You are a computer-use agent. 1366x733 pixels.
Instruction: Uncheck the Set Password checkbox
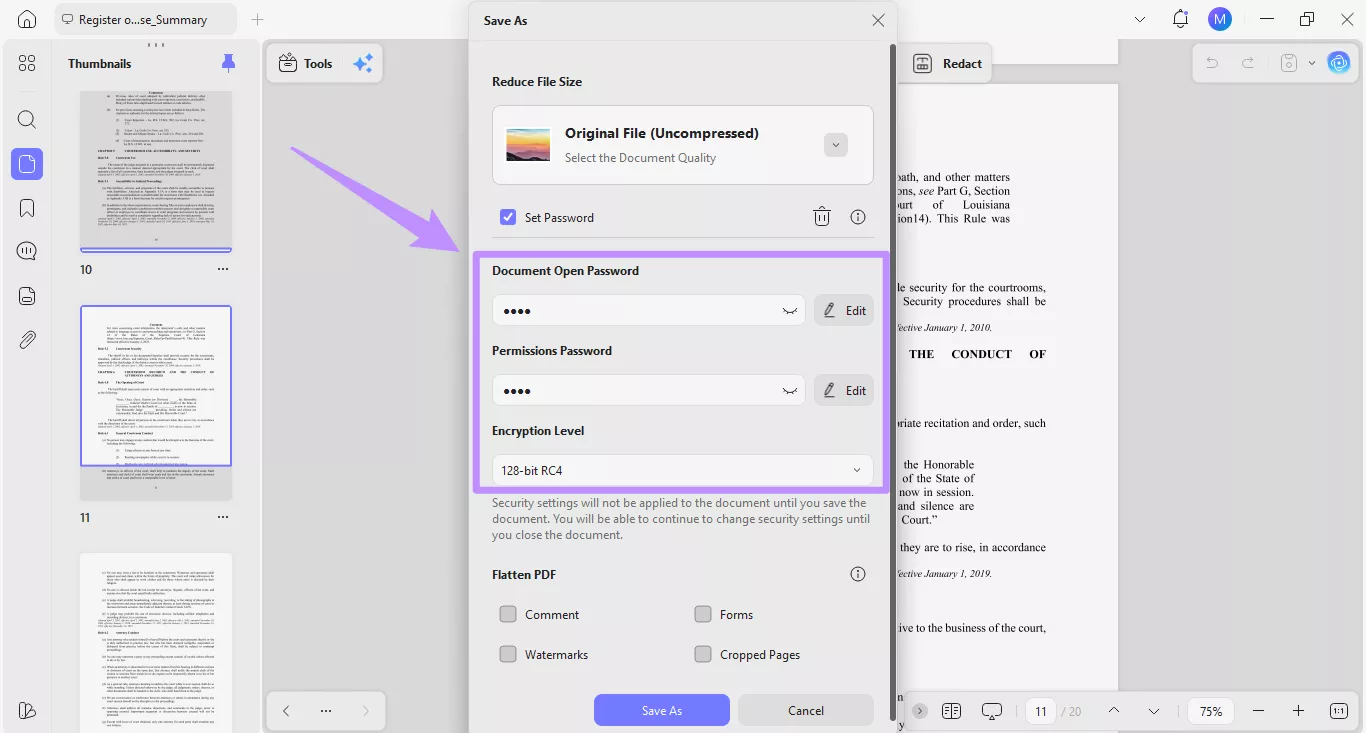click(x=508, y=217)
